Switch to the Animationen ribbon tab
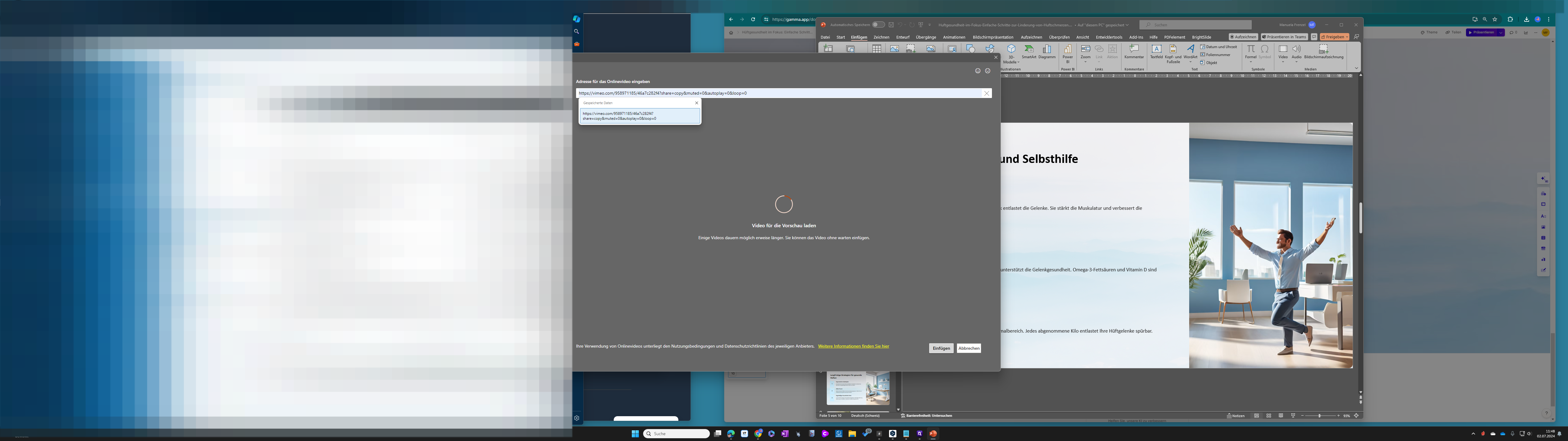Viewport: 1568px width, 441px height. 954,37
